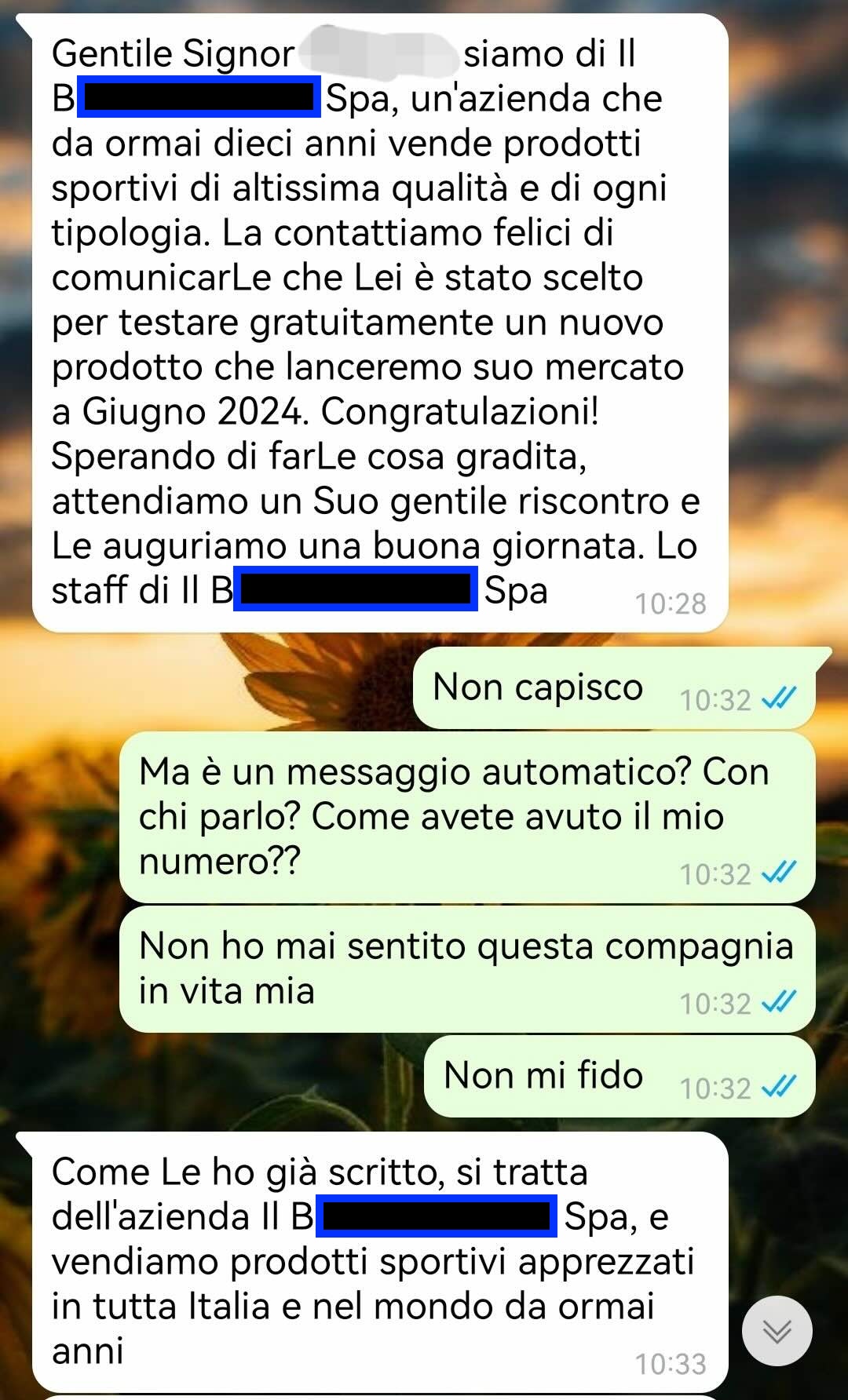The height and width of the screenshot is (1400, 848).
Task: Tap read receipt ticks on "Non capisco"
Action: [779, 698]
